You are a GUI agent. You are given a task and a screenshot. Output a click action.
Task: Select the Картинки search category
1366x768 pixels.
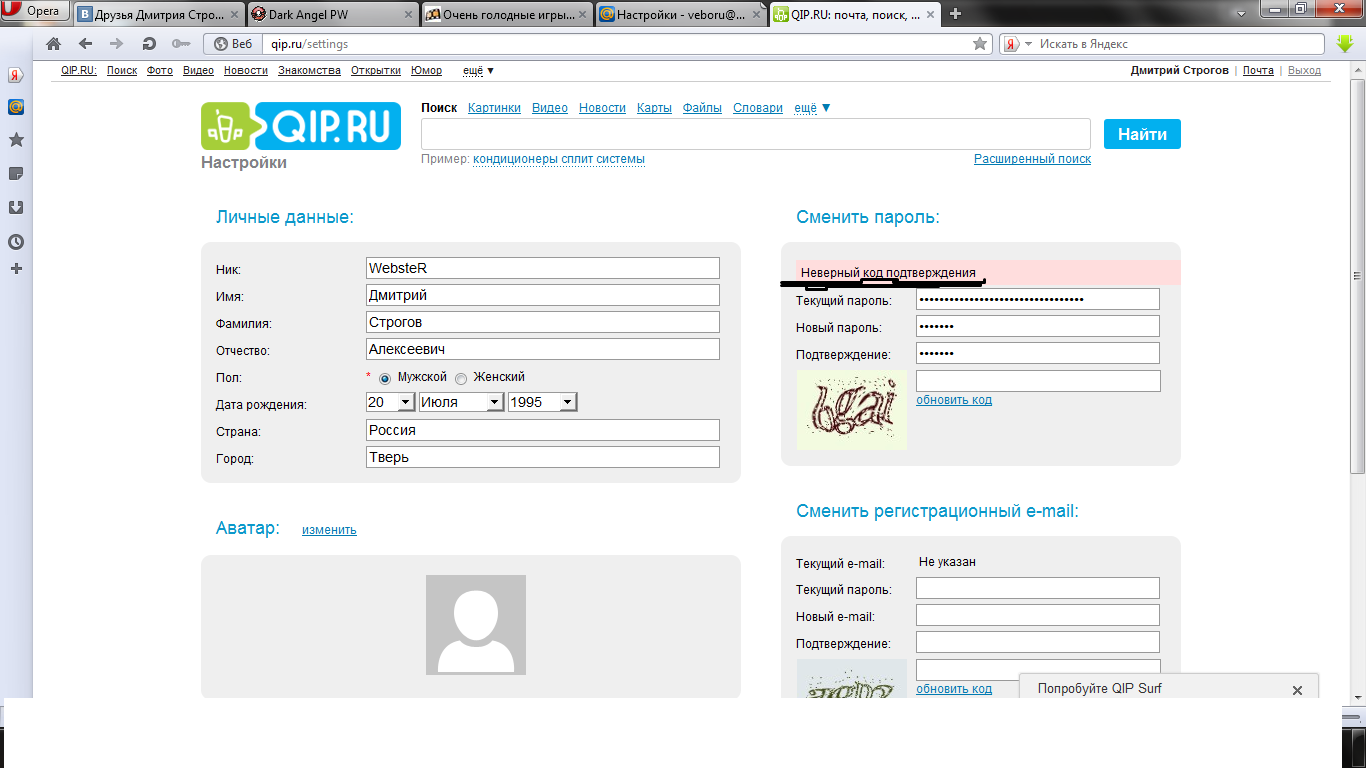click(494, 108)
